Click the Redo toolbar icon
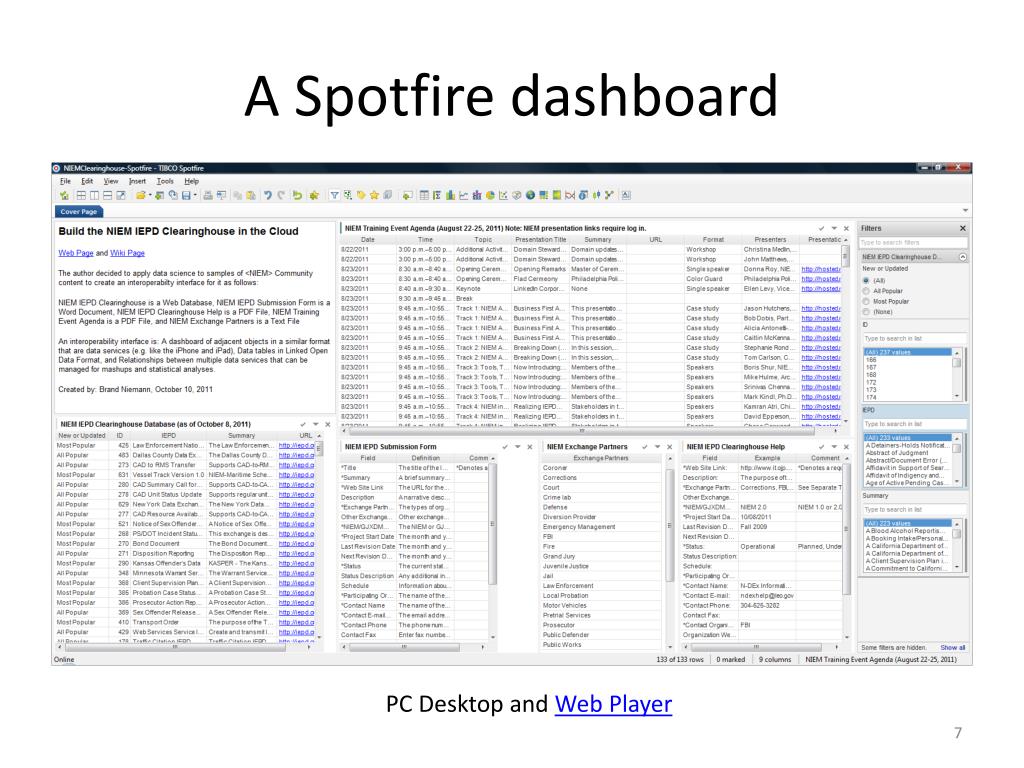The image size is (1024, 768). click(281, 195)
